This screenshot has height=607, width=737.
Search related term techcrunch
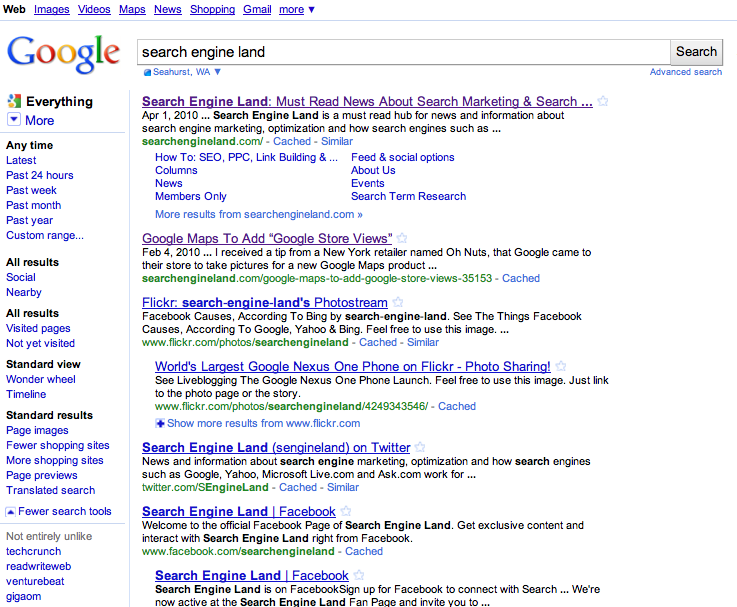34,551
